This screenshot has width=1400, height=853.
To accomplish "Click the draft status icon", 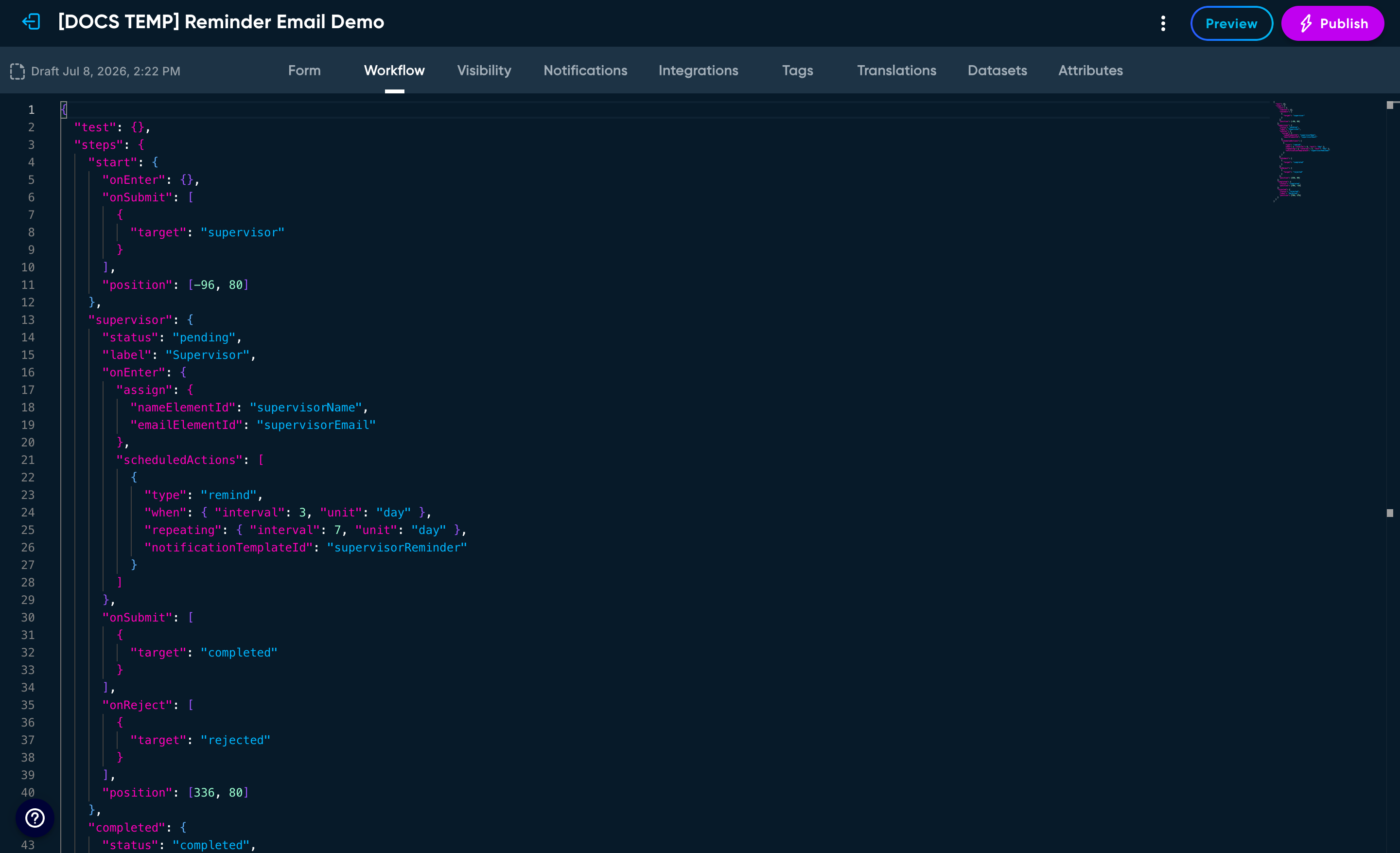I will 17,71.
